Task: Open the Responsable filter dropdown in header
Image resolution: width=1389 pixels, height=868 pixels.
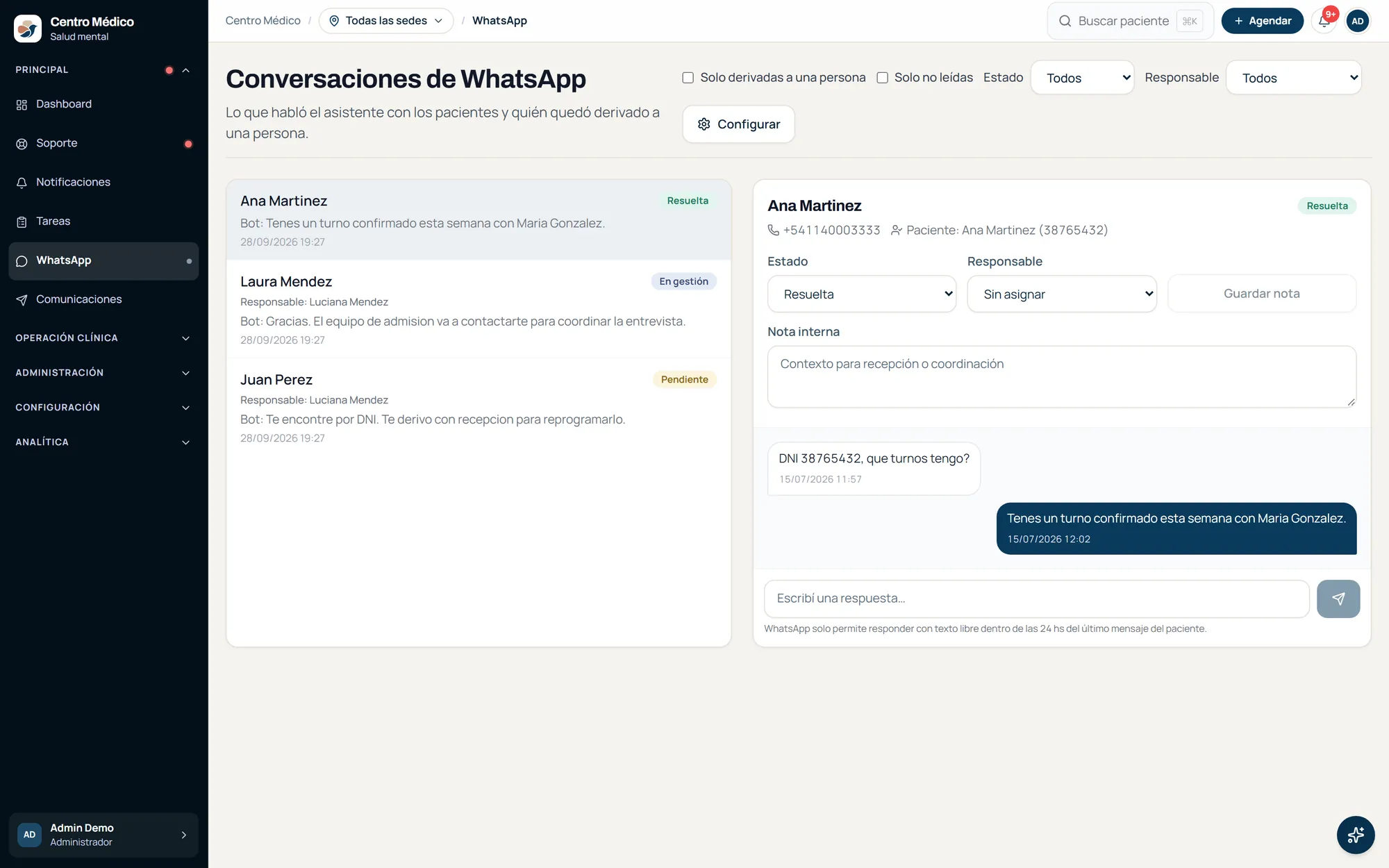Action: point(1294,78)
